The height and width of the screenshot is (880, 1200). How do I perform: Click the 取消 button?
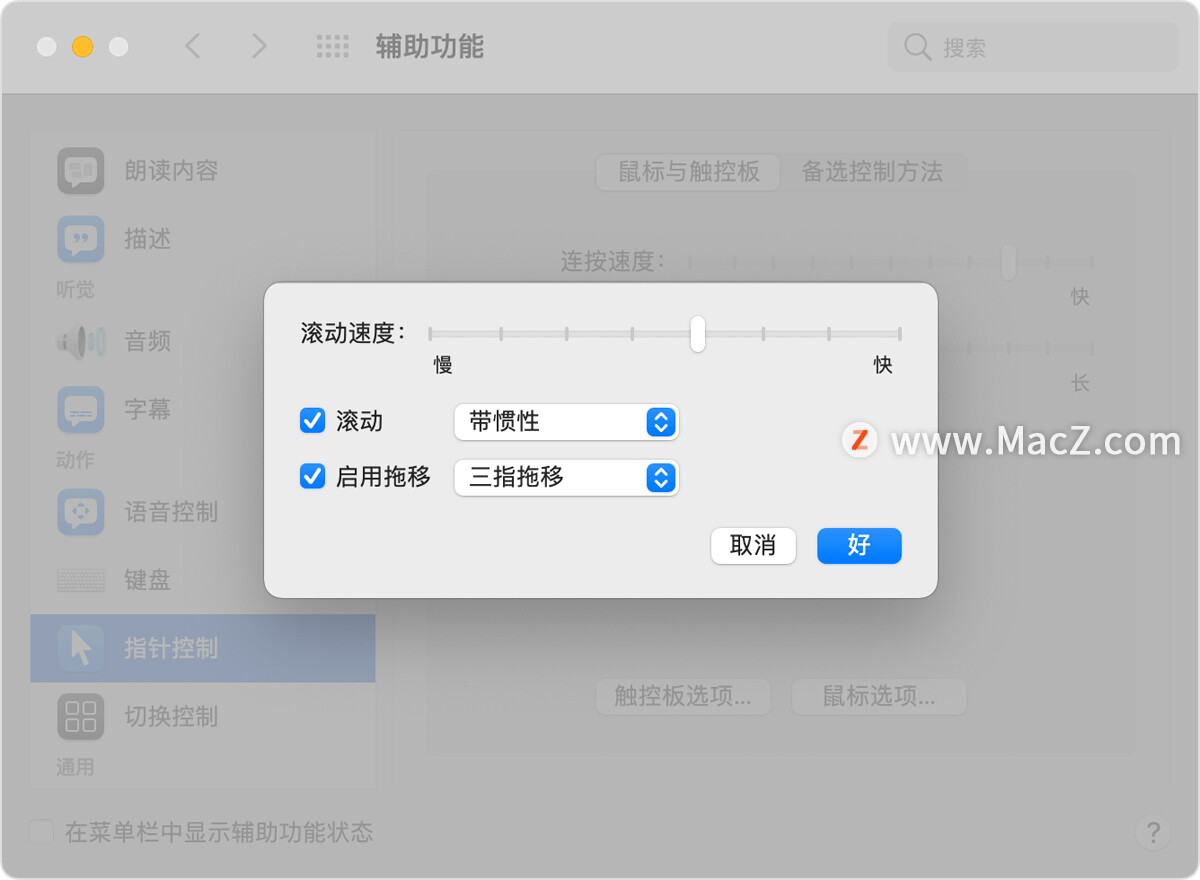pyautogui.click(x=753, y=546)
